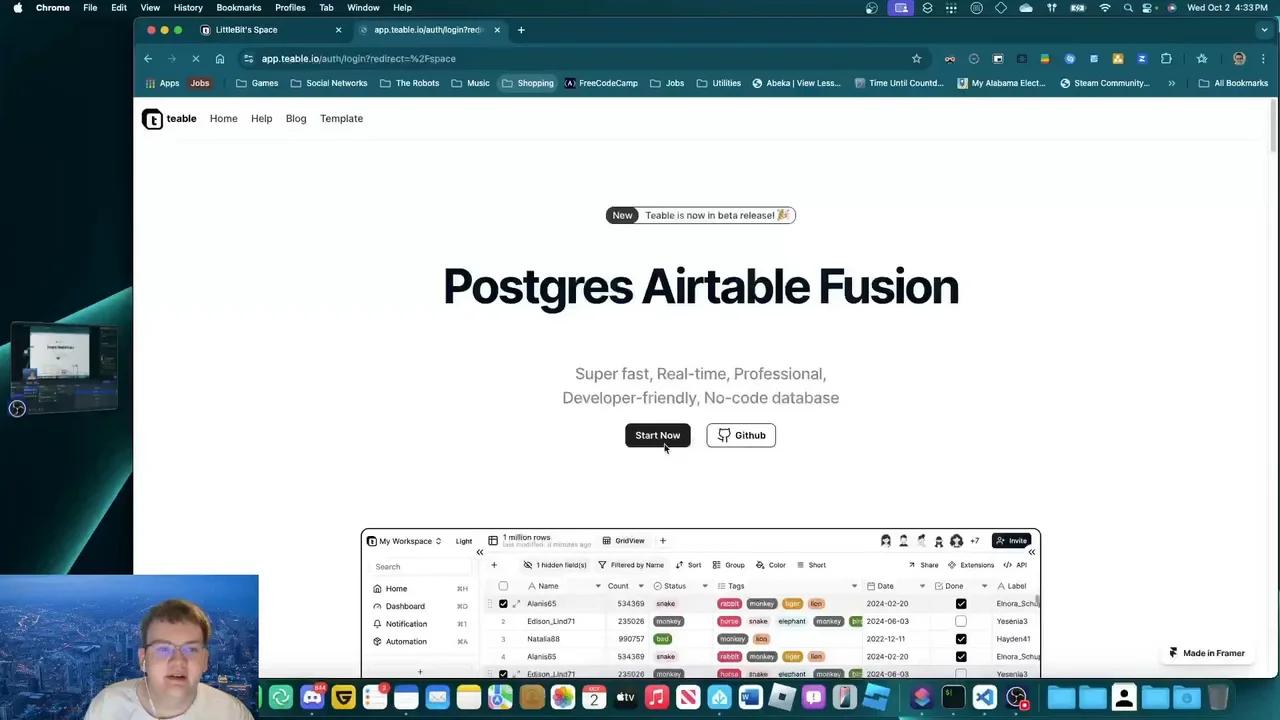Open the Date column dropdown arrow
This screenshot has height=720, width=1280.
point(922,586)
